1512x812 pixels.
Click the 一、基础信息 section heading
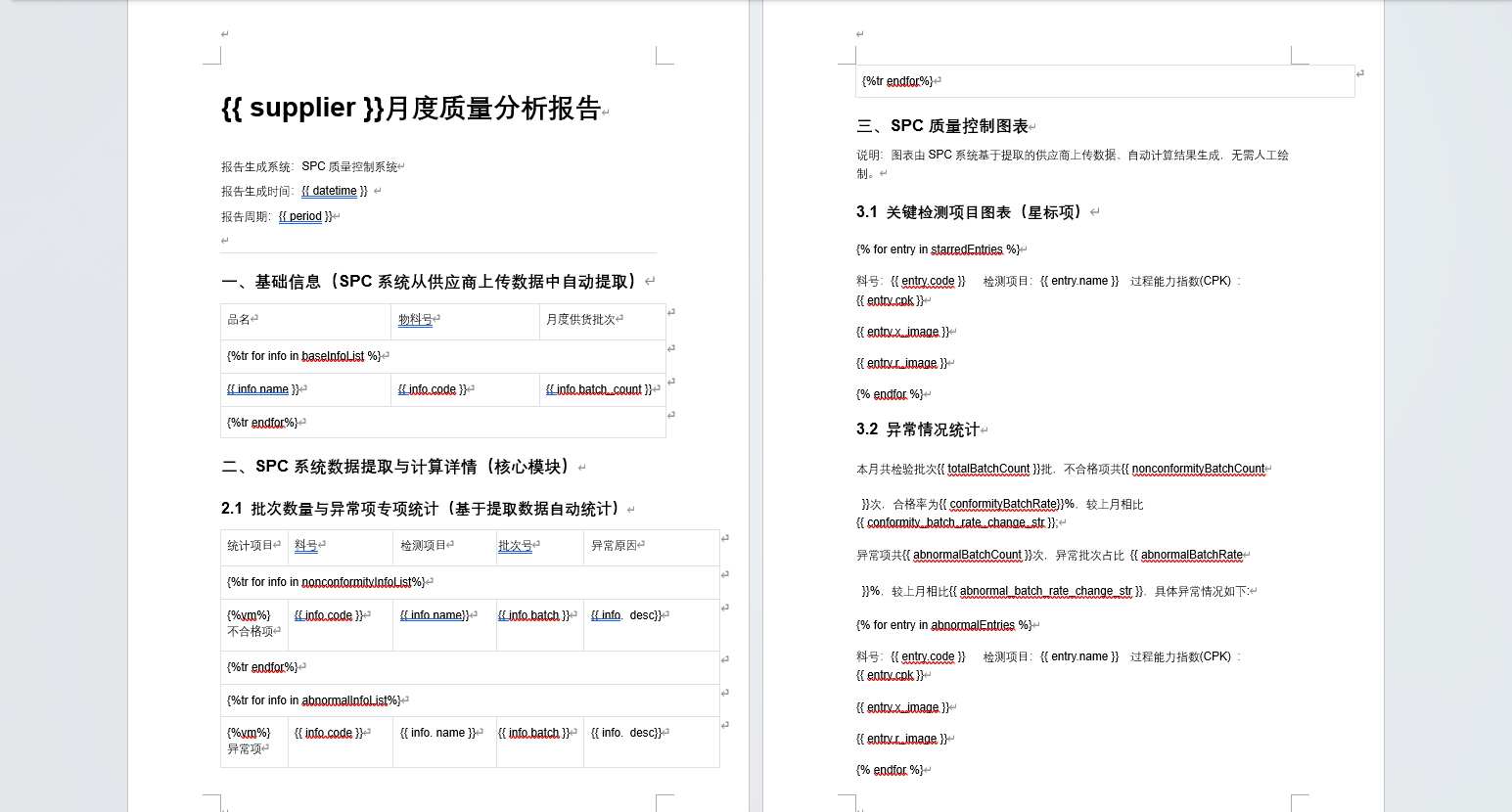pos(431,282)
